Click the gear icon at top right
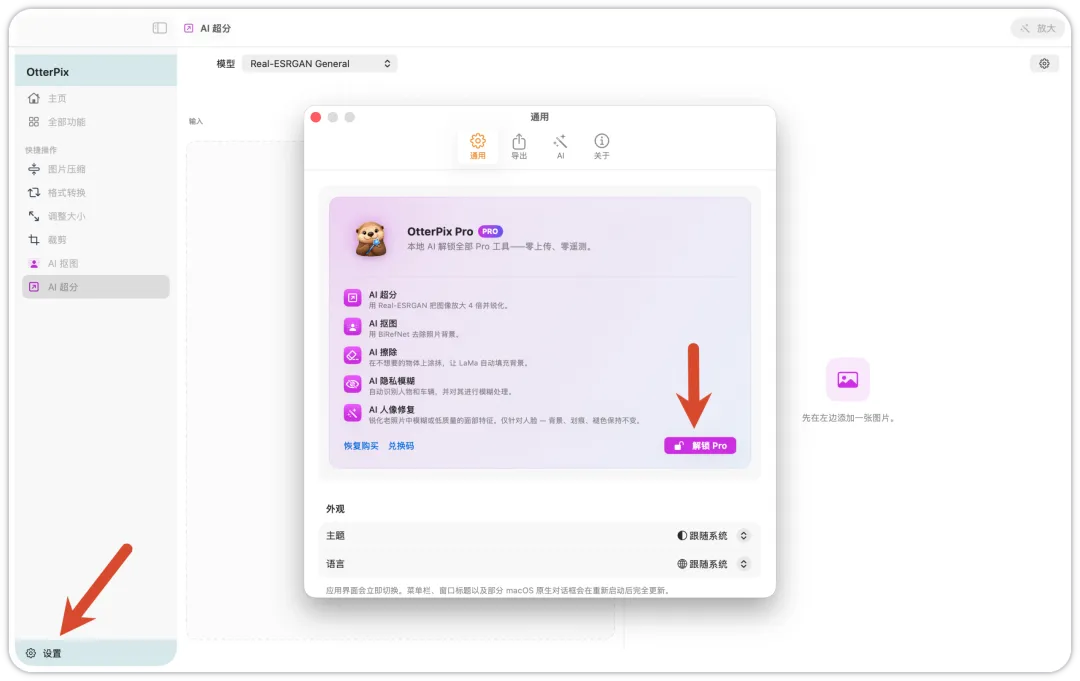Image resolution: width=1080 pixels, height=681 pixels. coord(1044,63)
